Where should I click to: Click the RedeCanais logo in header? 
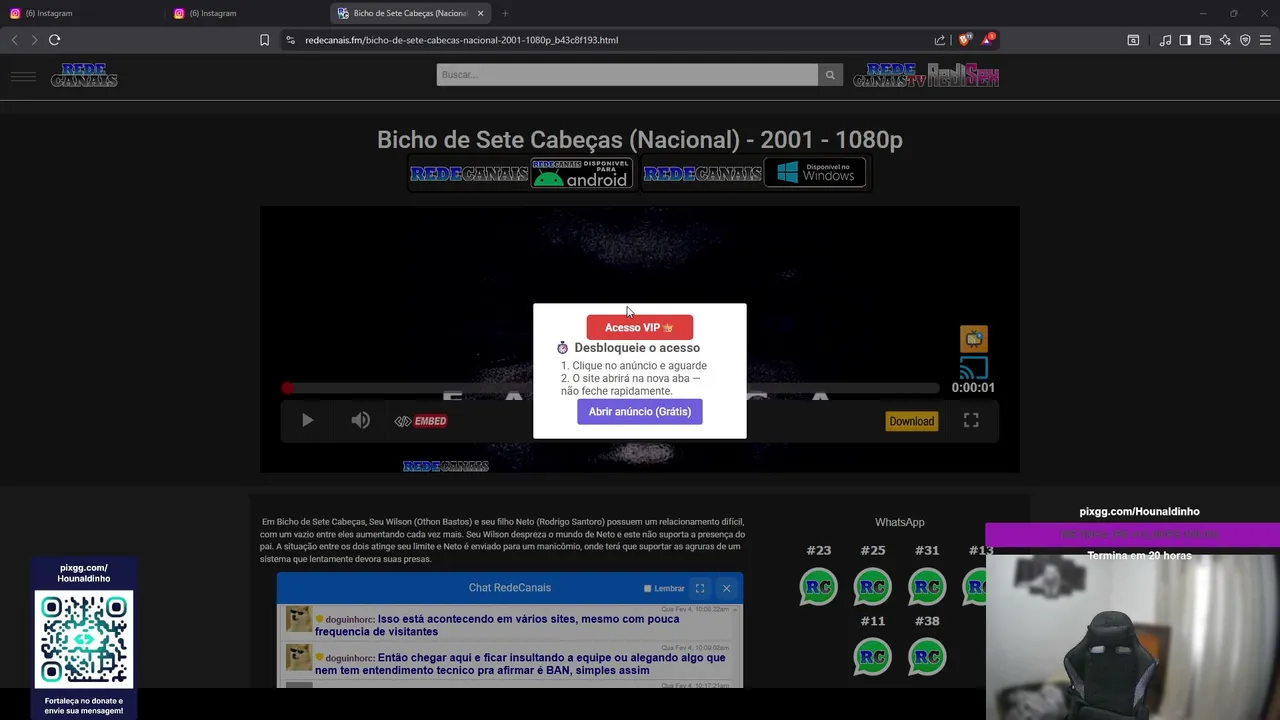(84, 75)
